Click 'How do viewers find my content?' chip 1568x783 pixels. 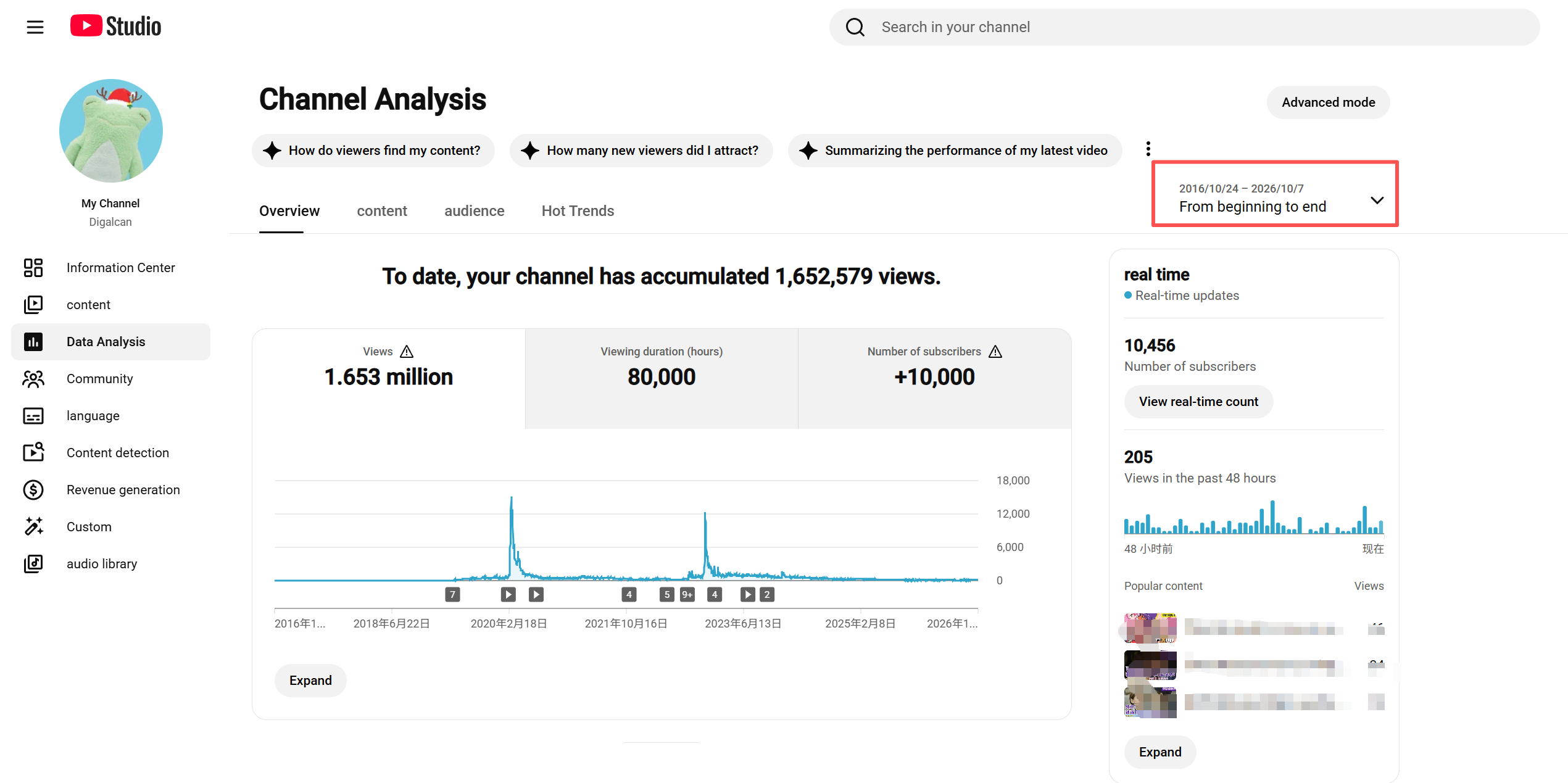373,151
